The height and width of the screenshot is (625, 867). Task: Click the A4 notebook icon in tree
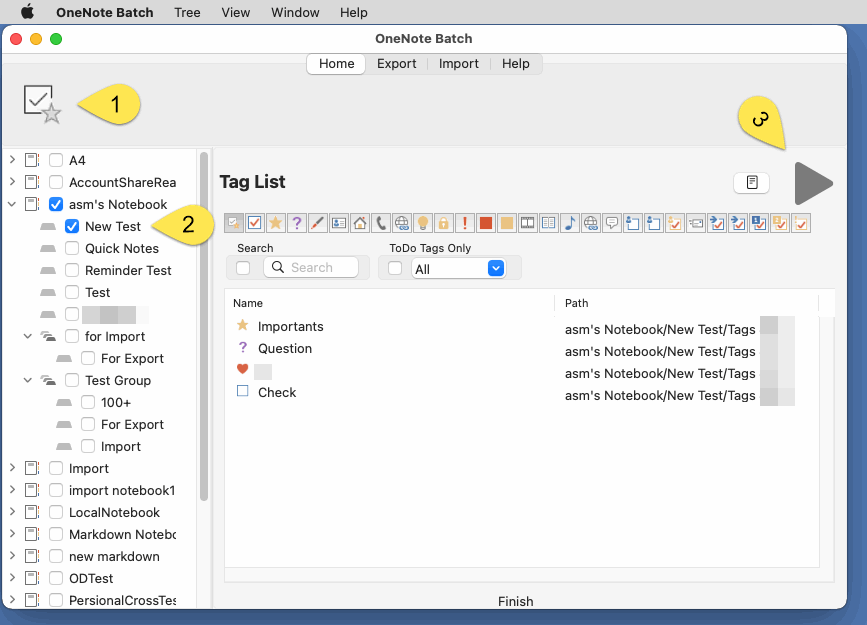(32, 160)
